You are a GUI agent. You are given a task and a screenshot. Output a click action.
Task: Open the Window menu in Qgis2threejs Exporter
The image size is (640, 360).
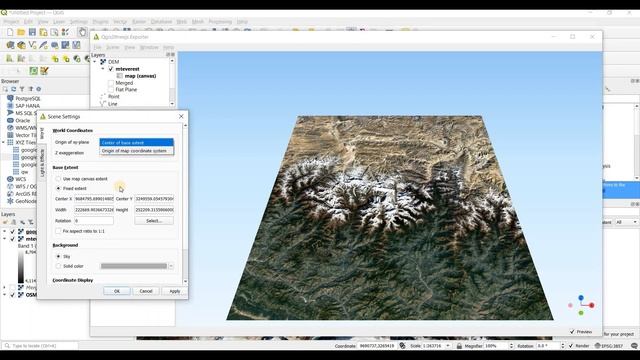tap(149, 47)
